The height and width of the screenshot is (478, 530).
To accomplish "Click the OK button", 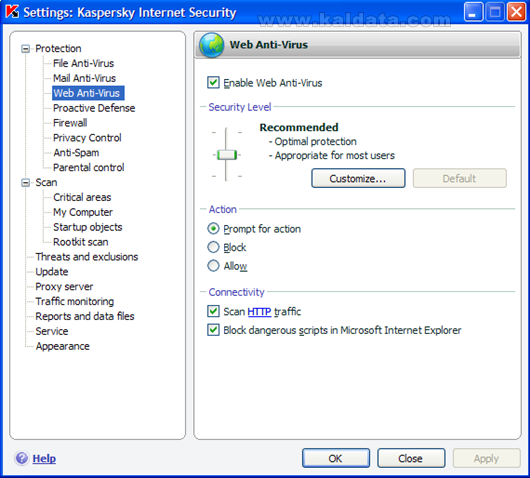I will [336, 458].
